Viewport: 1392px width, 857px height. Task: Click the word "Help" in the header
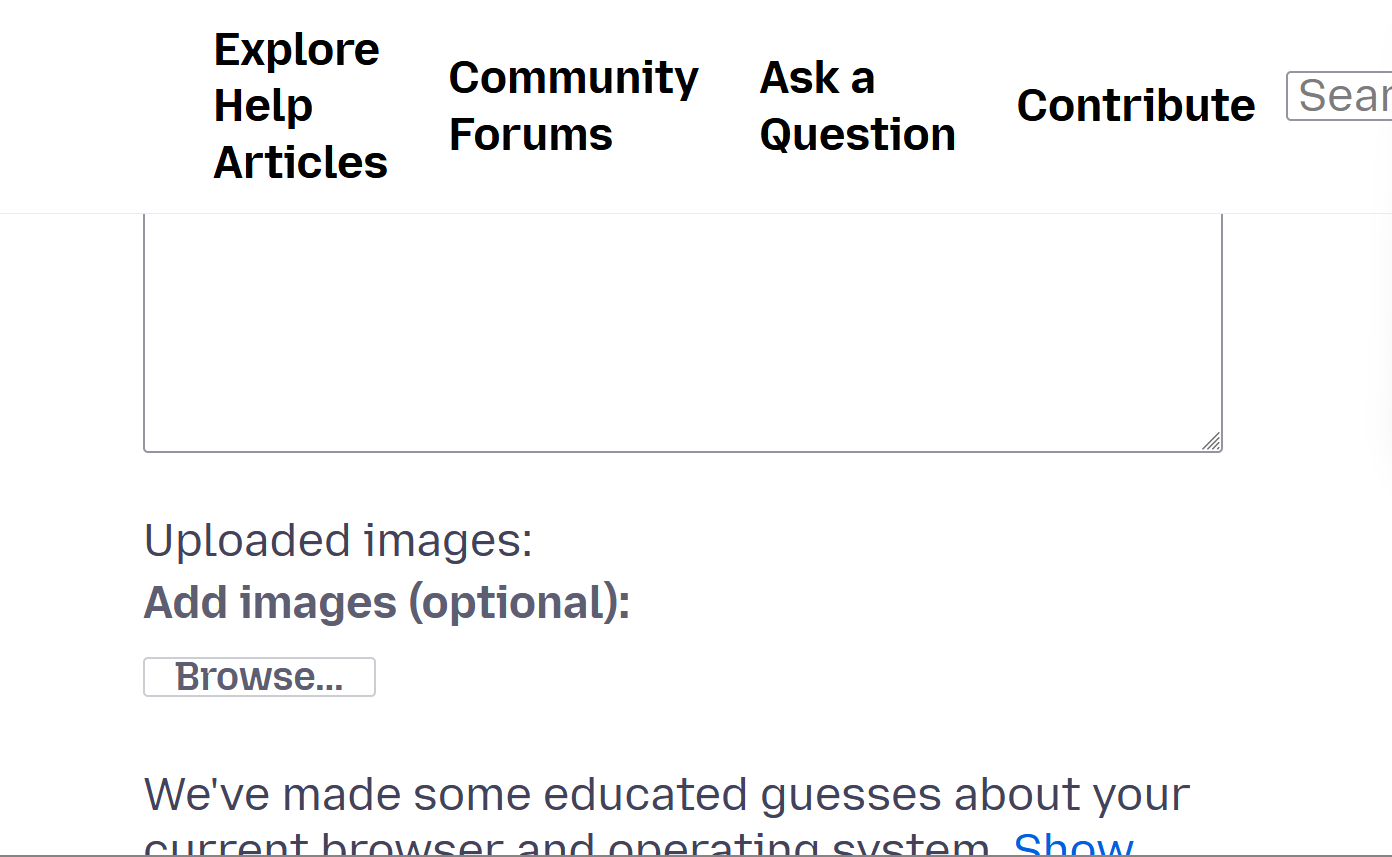pos(263,106)
